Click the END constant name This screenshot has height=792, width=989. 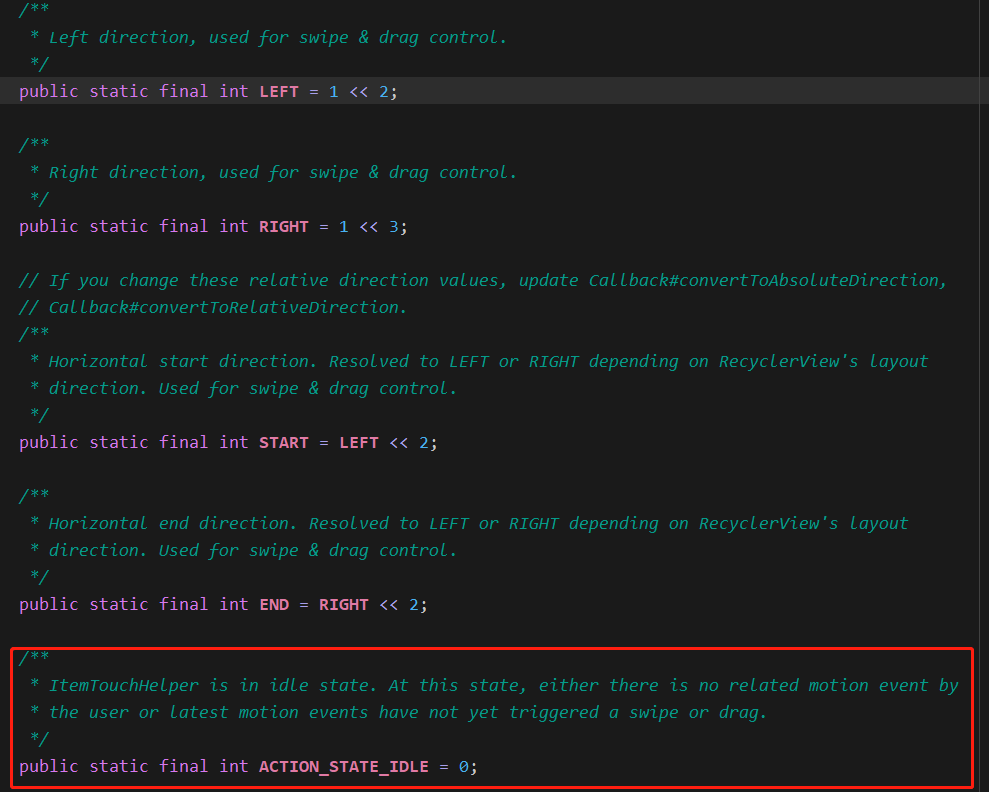(x=274, y=605)
